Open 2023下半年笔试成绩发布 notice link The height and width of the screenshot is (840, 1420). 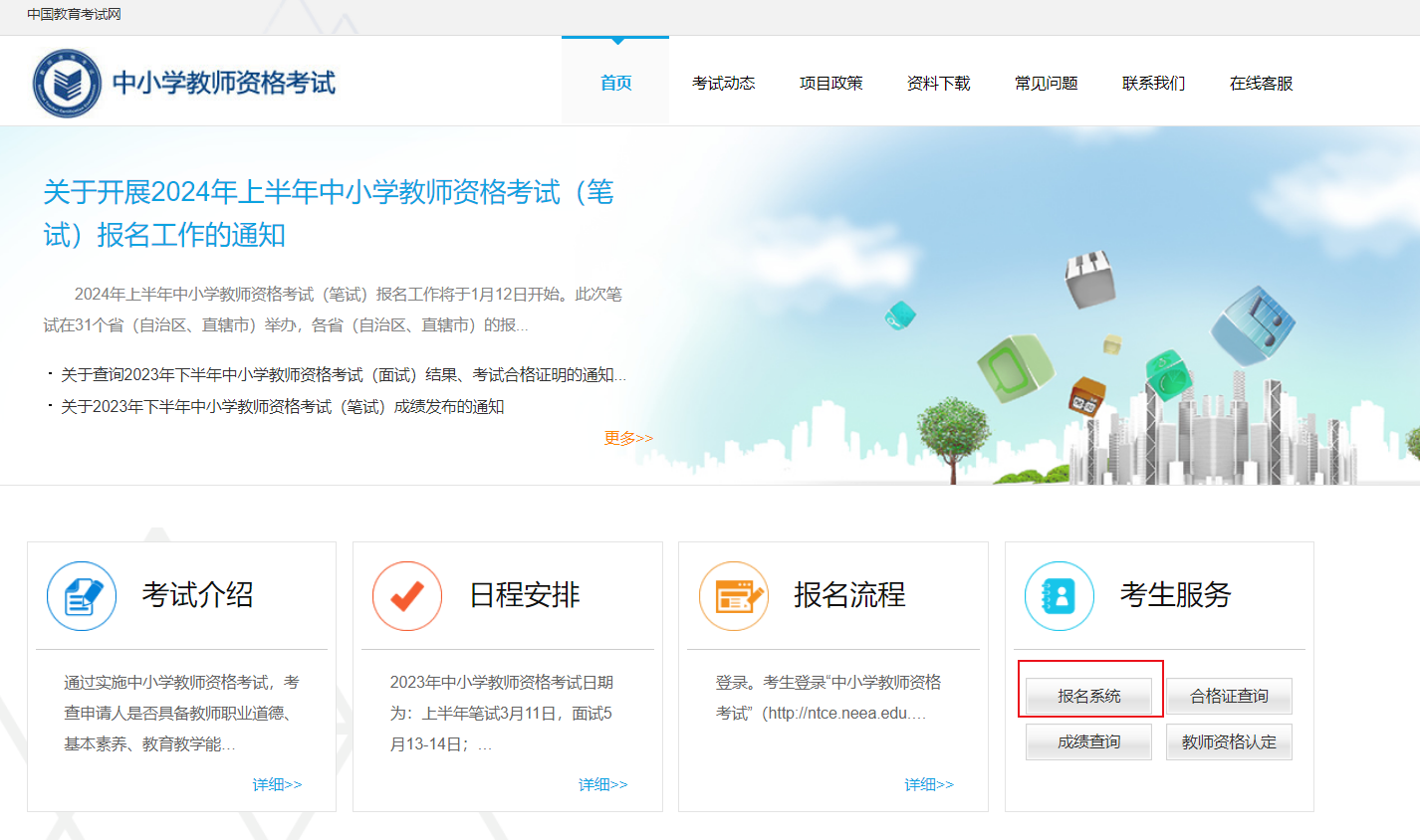(282, 406)
